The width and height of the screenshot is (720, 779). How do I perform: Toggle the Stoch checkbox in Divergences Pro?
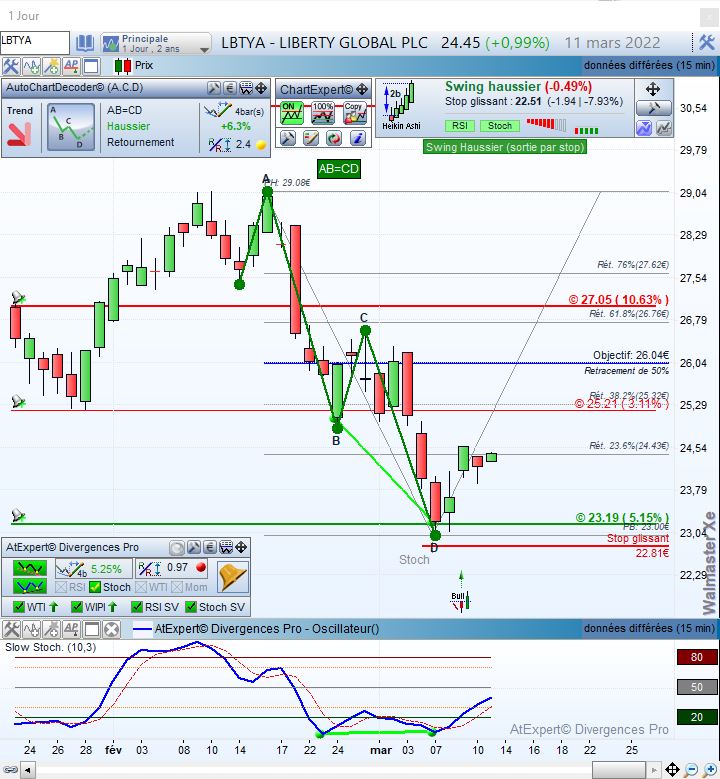tap(95, 587)
